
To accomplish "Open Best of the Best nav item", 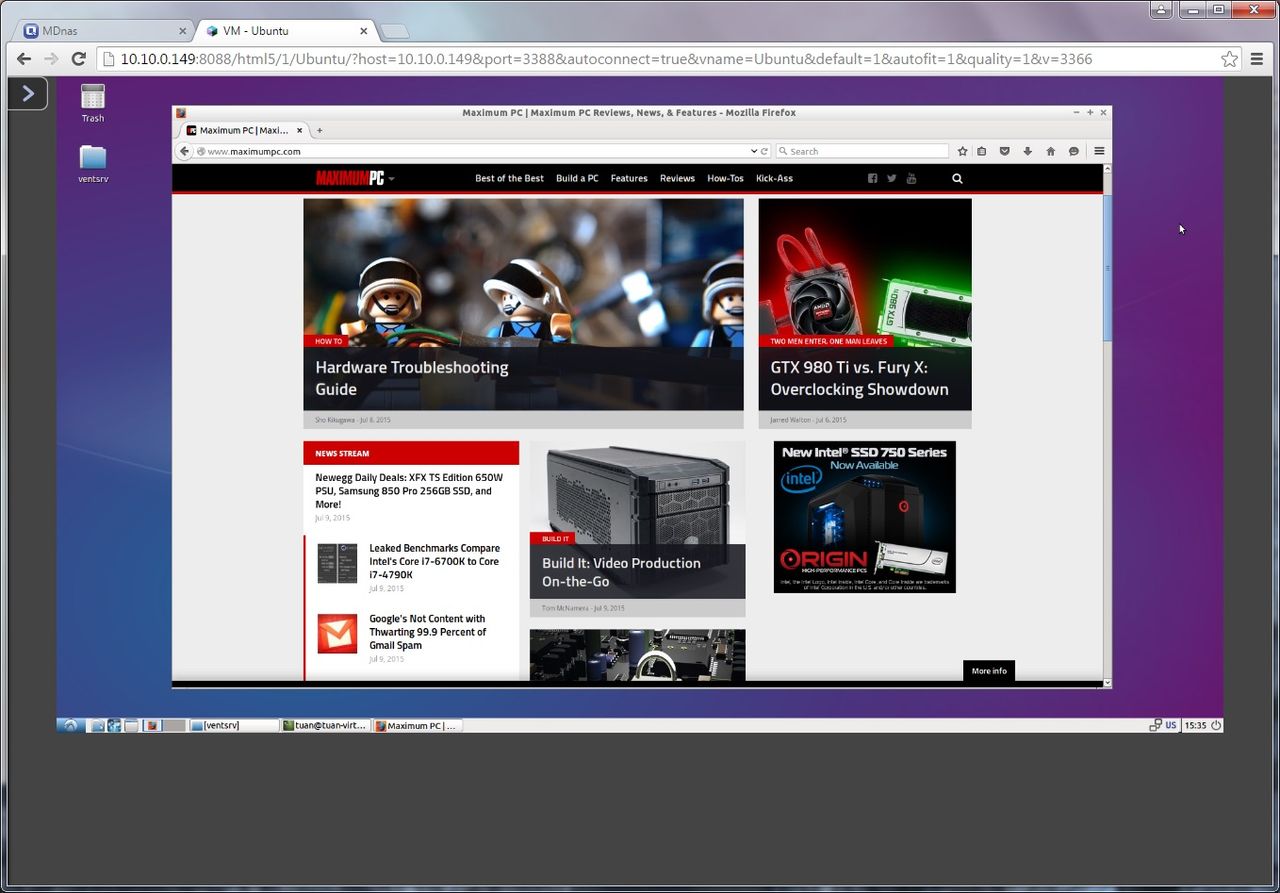I will (509, 178).
